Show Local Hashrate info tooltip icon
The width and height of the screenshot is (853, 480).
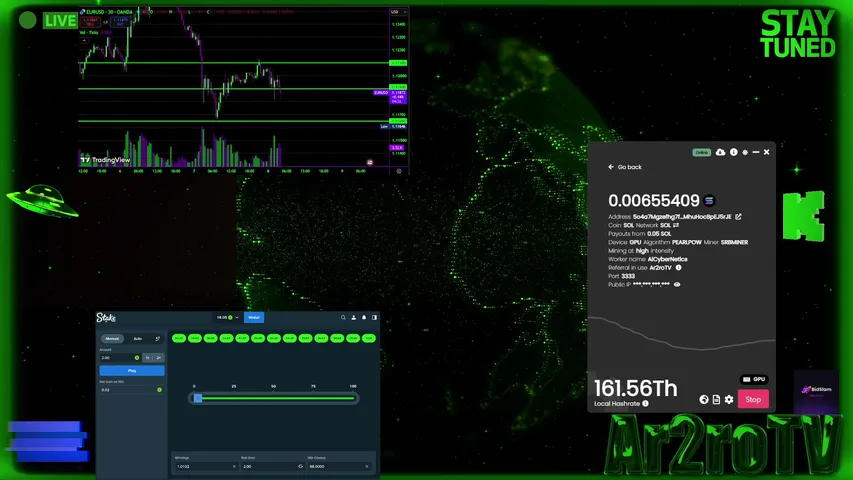645,403
